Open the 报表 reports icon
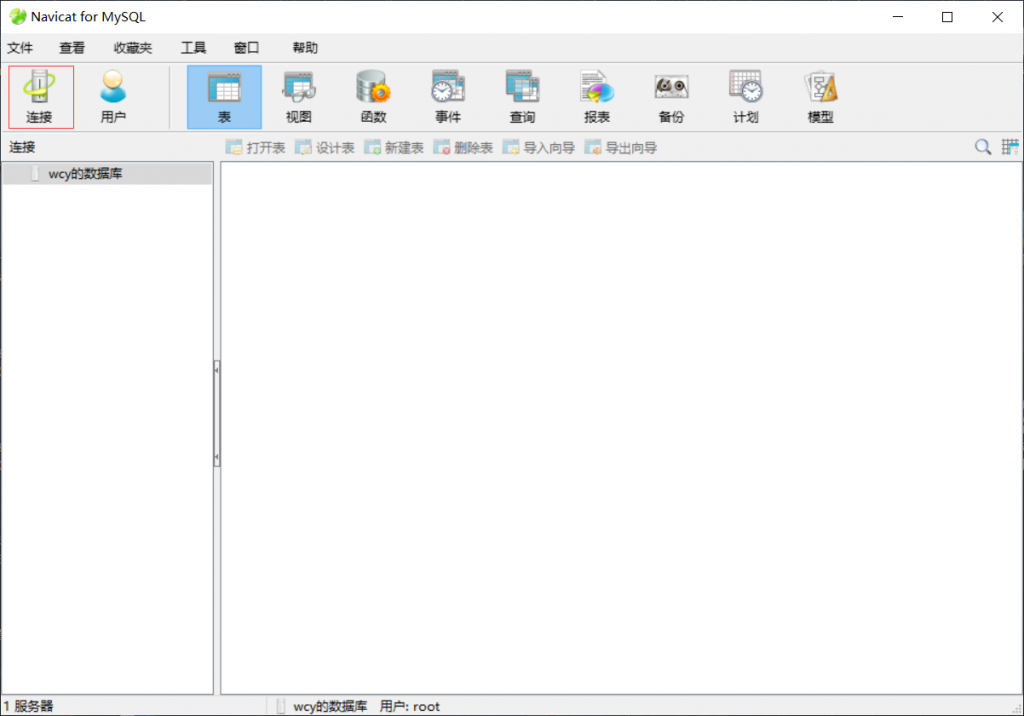The image size is (1024, 716). [596, 97]
